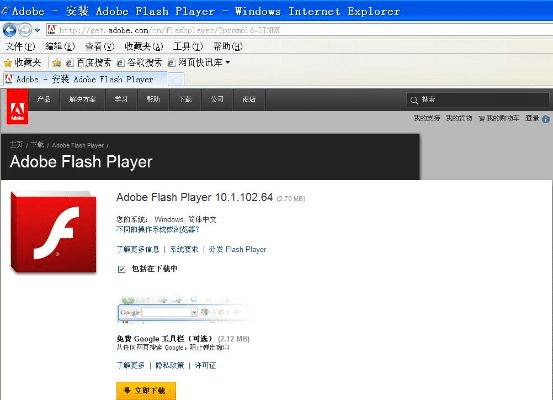
Task: Open the 了解更多信息 link
Action: (x=138, y=249)
